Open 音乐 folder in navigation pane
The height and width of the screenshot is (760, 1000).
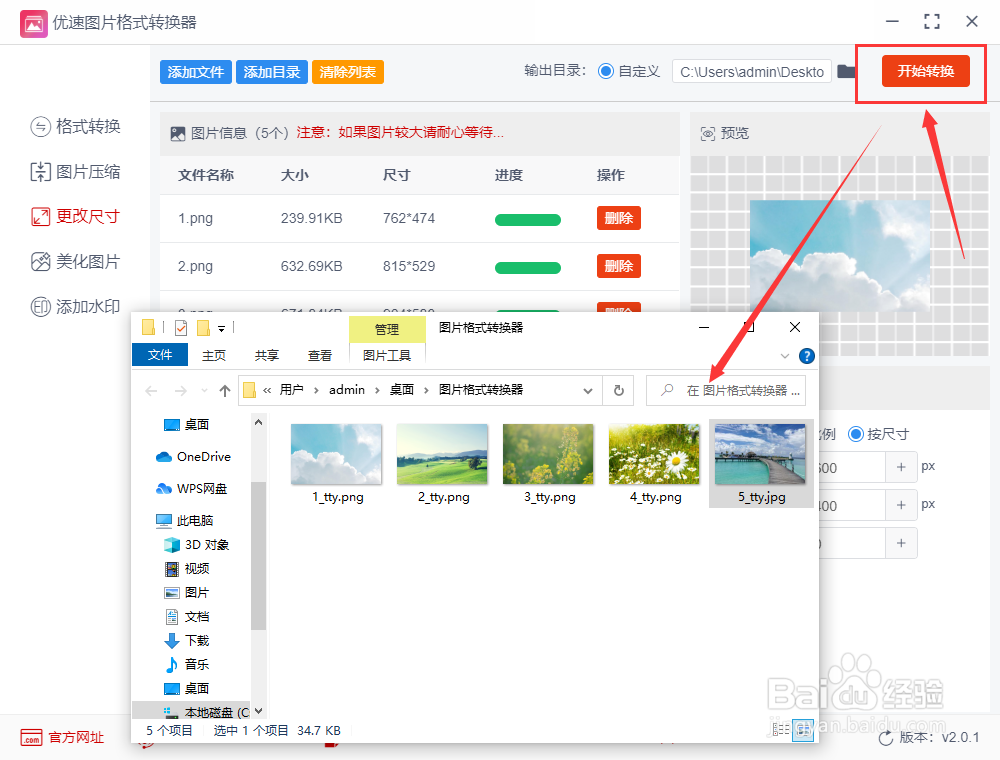[187, 664]
